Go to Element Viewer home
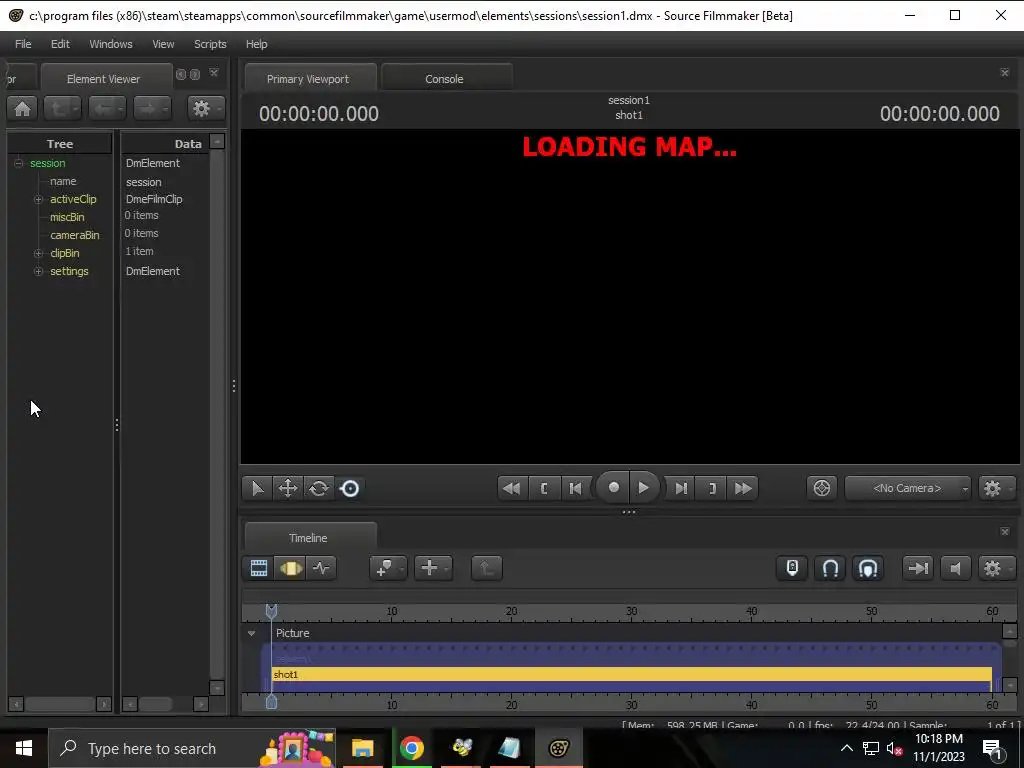 (22, 108)
